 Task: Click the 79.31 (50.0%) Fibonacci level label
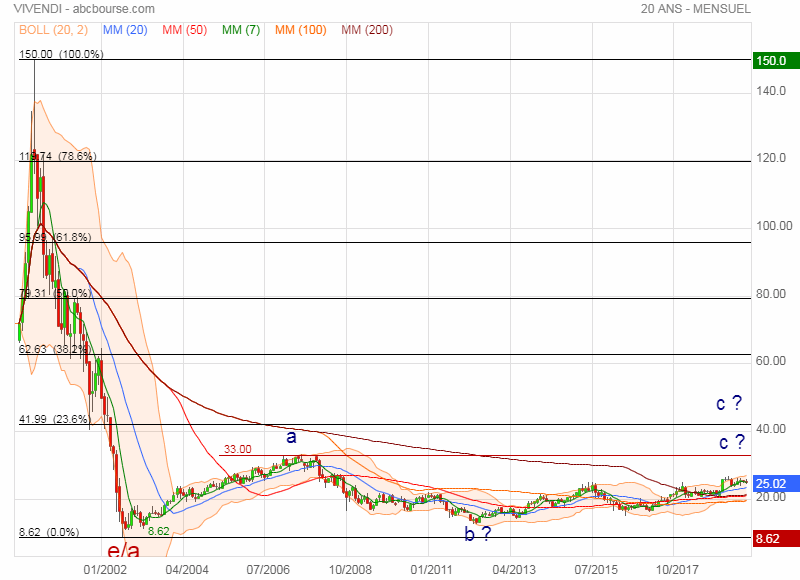point(54,293)
